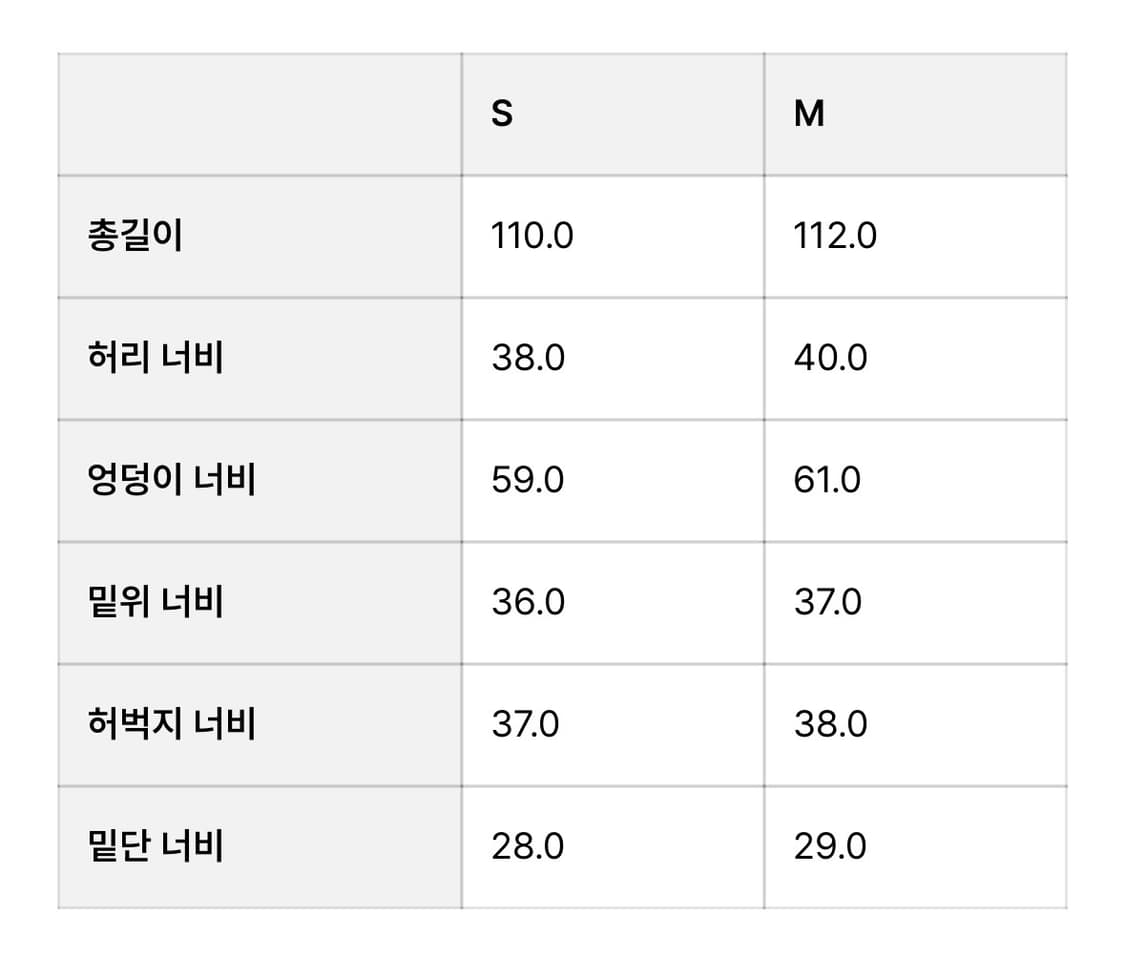This screenshot has width=1125, height=956.
Task: Select the 밑위 너비 row label
Action: click(x=155, y=602)
